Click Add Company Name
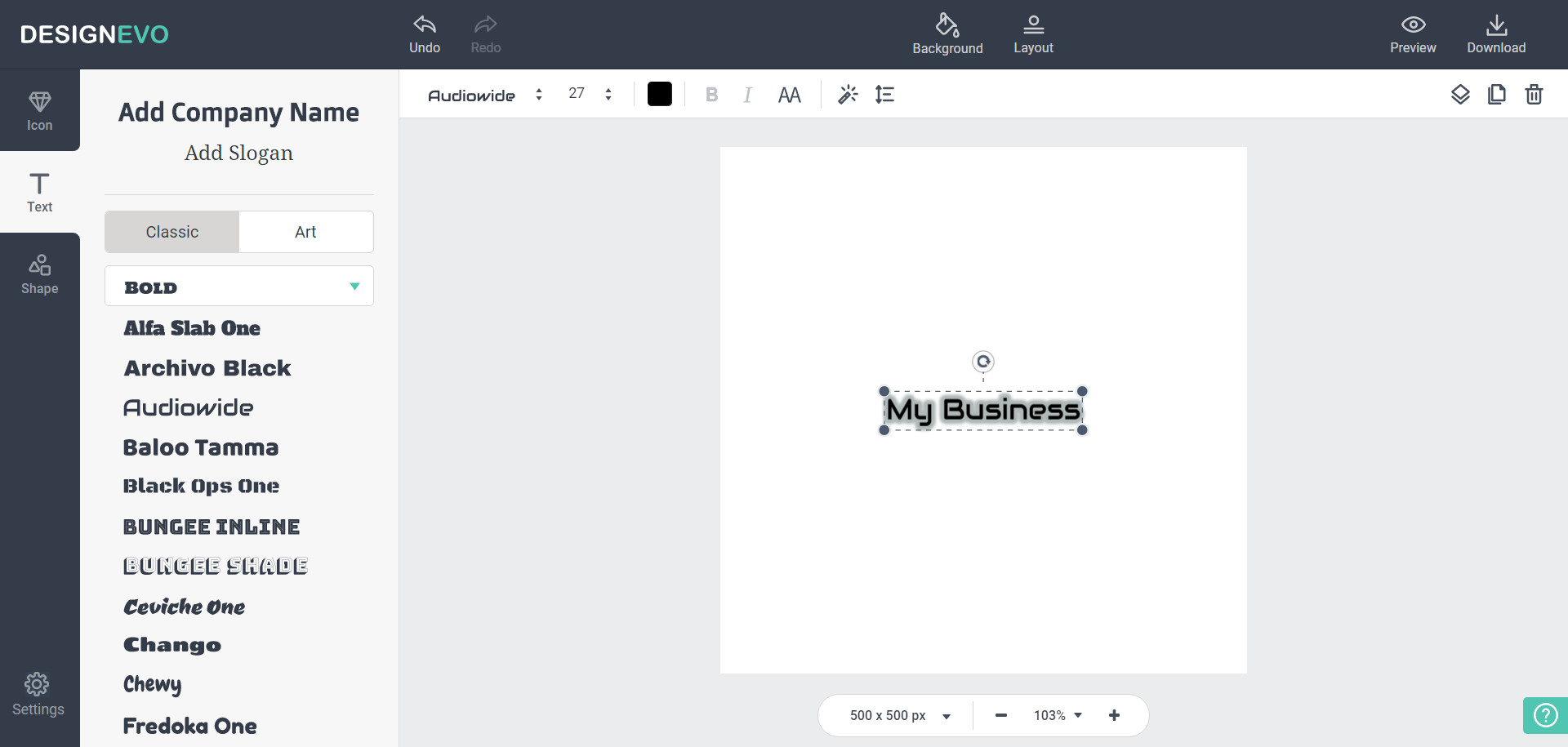1568x747 pixels. 238,112
